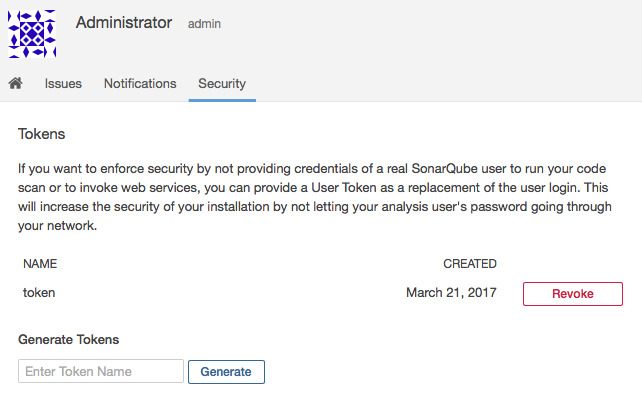Viewport: 642px width, 403px height.
Task: Select the token name cell
Action: click(39, 293)
